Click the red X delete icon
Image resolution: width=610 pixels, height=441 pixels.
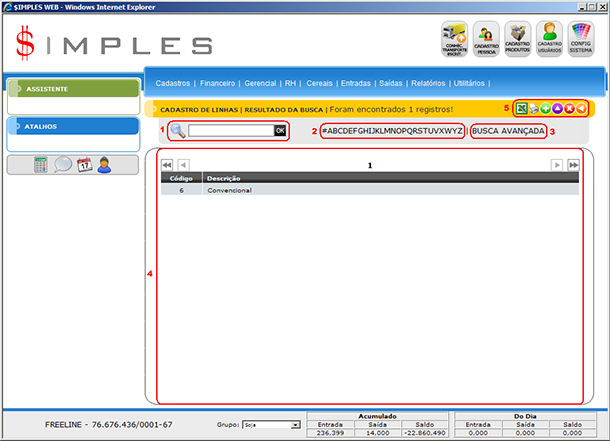tap(569, 108)
